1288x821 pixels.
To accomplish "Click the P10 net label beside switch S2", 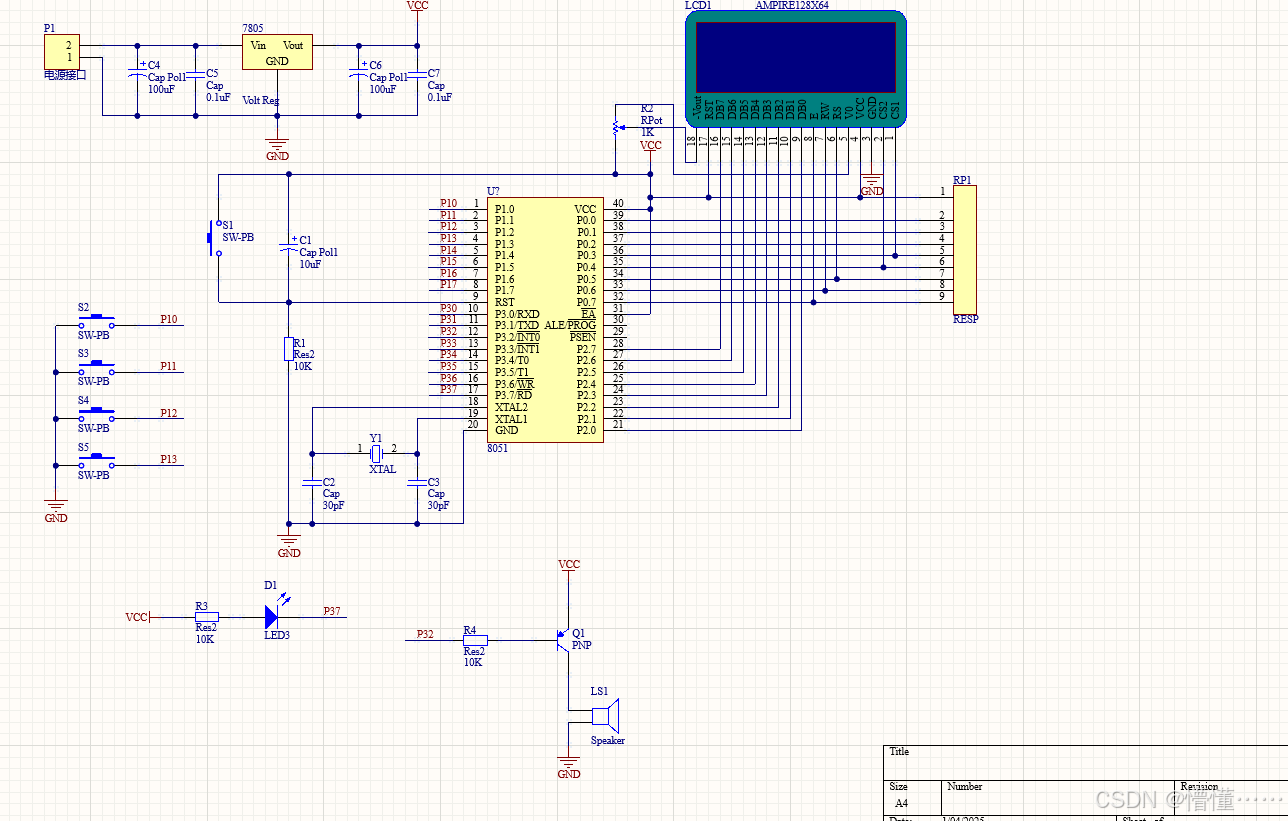I will coord(168,319).
